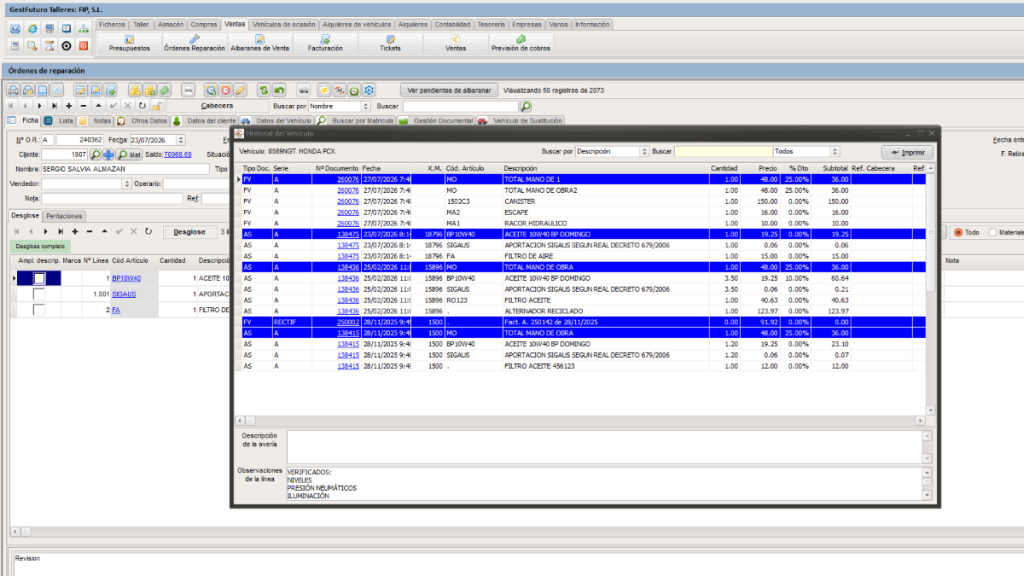Screen dimensions: 1024x576
Task: Open Órdenes Reparación with the wrench icon
Action: point(194,43)
